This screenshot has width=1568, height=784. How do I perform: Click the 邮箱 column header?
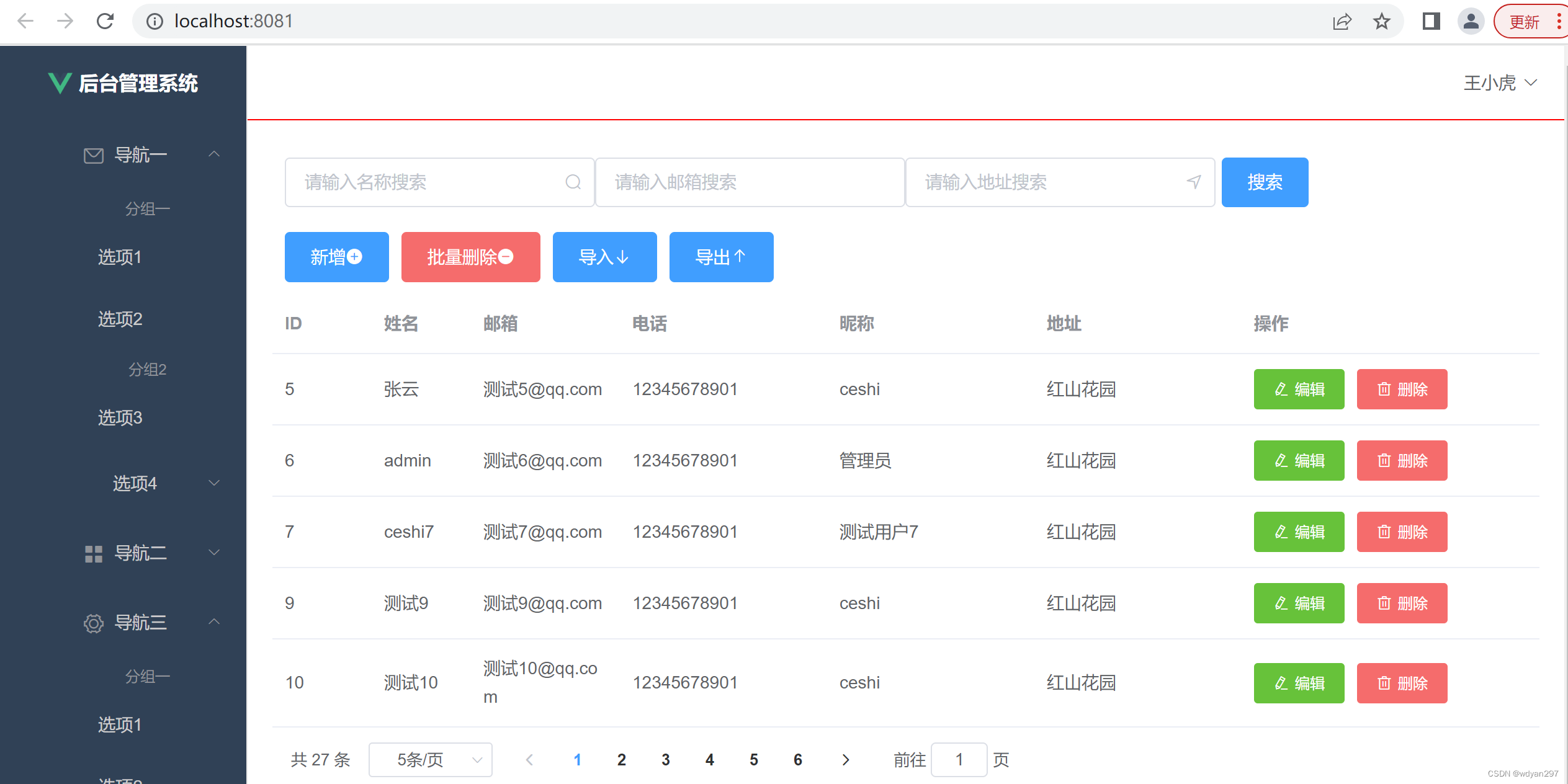click(x=500, y=324)
